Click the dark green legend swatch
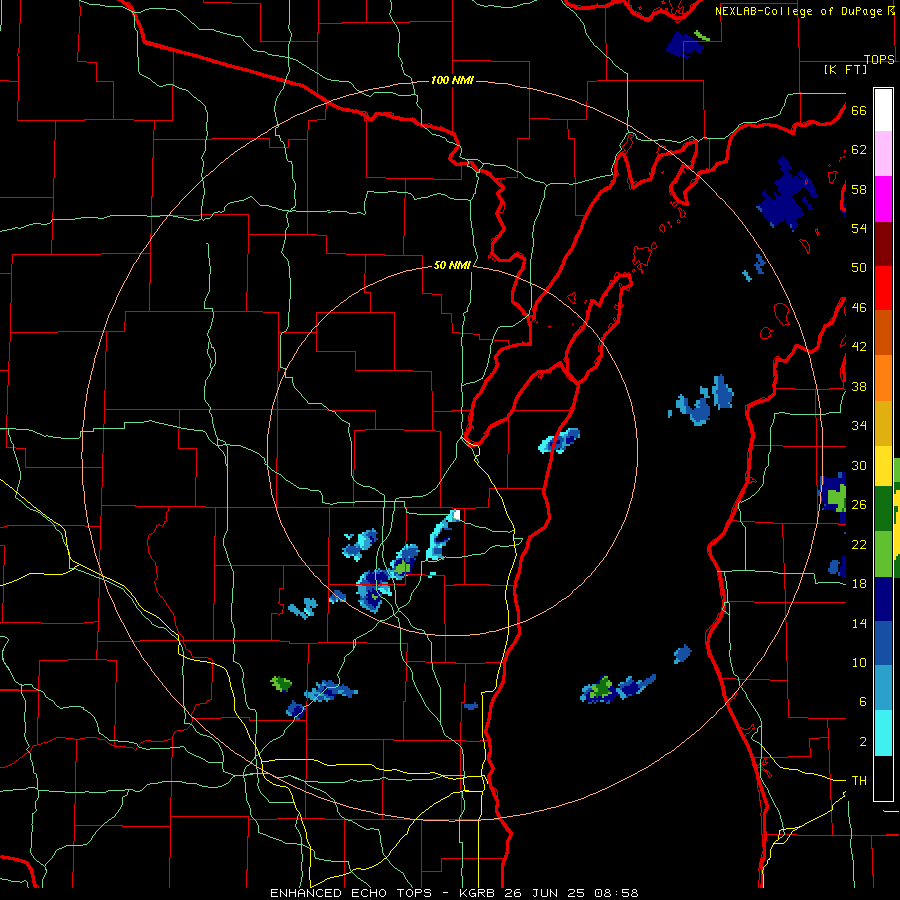900x900 pixels. (883, 509)
